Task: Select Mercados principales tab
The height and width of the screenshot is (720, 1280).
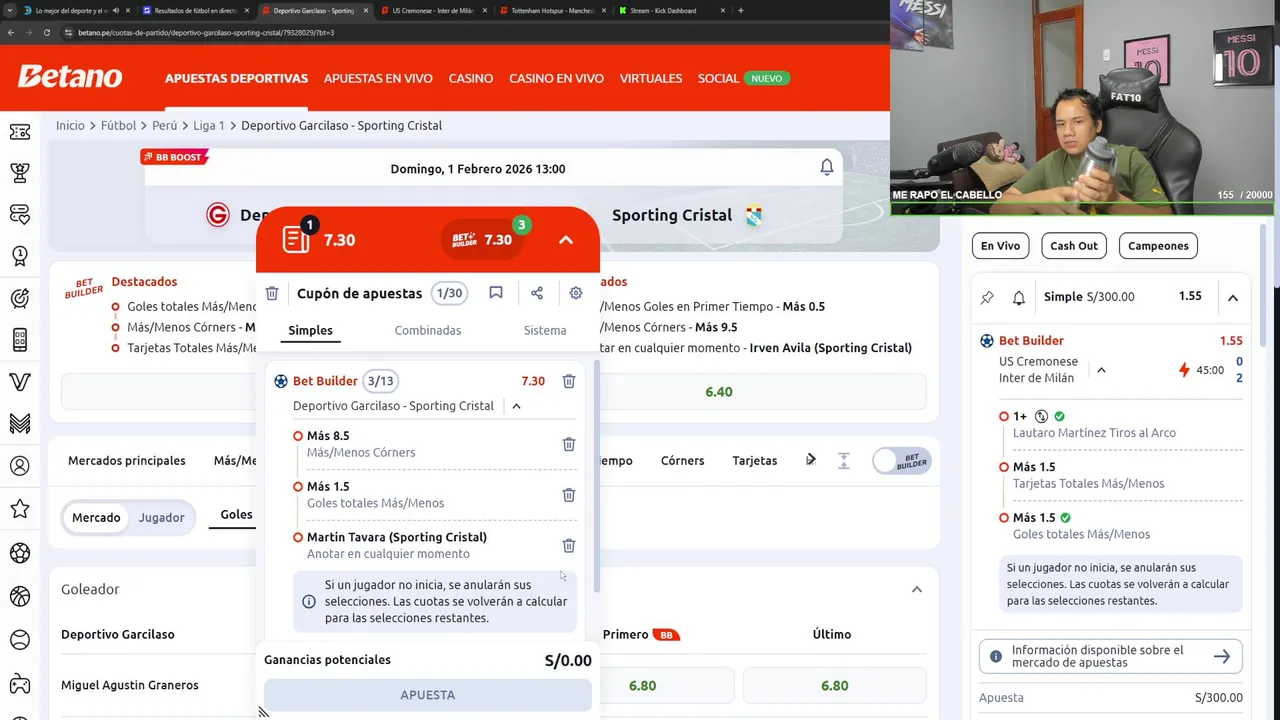Action: (127, 461)
